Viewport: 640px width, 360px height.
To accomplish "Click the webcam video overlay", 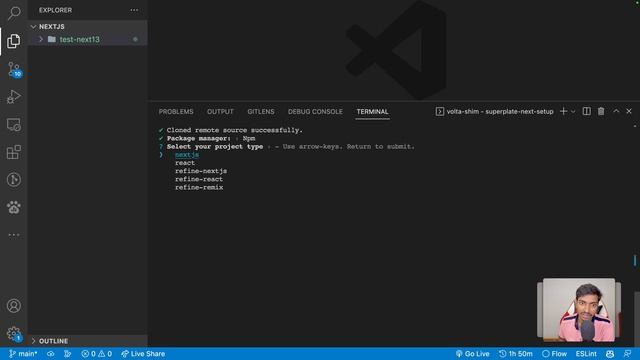I will (579, 310).
